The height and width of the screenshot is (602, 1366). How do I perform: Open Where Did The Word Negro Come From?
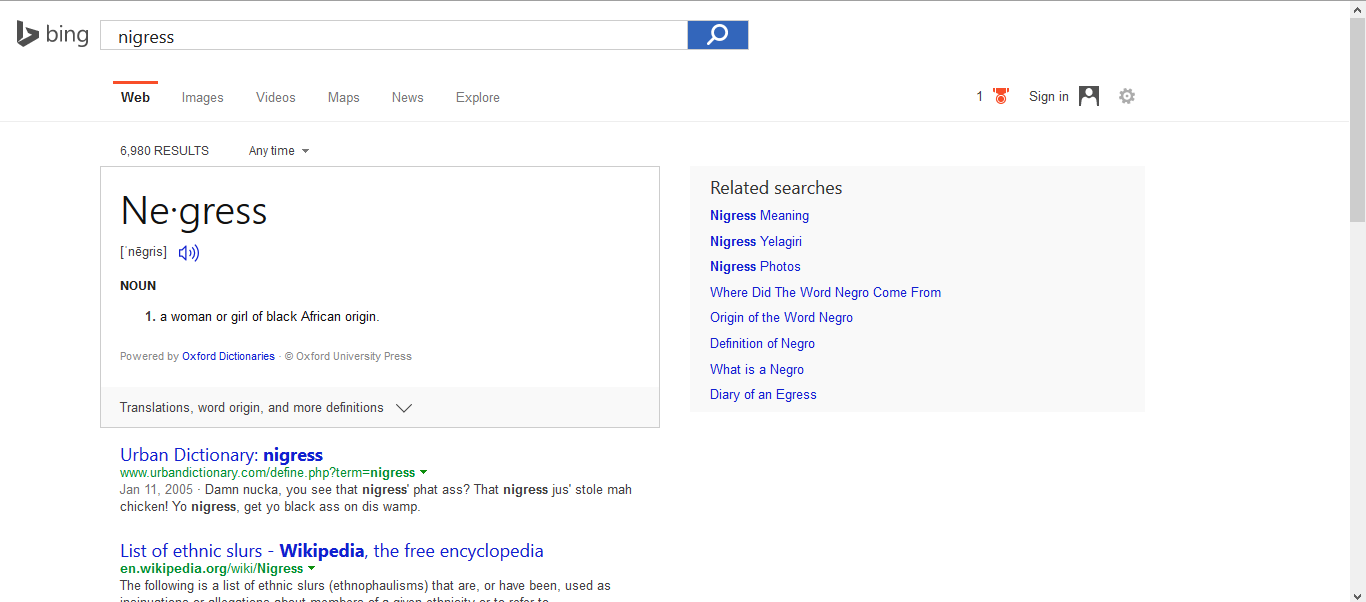pos(826,292)
